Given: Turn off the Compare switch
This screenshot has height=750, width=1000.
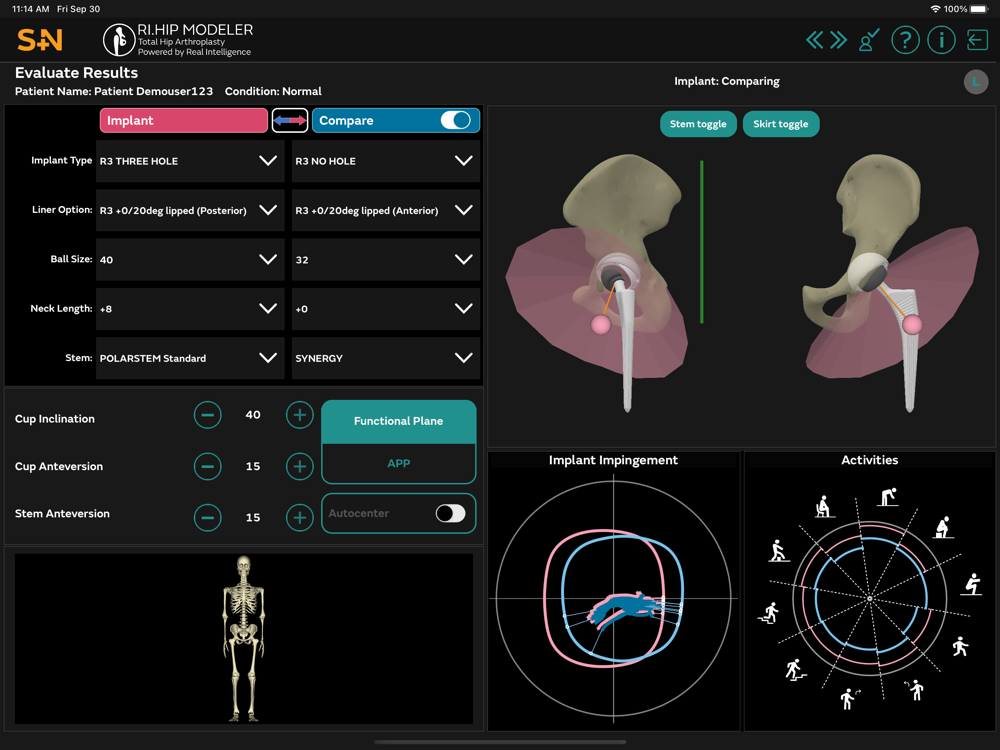Looking at the screenshot, I should (x=455, y=121).
